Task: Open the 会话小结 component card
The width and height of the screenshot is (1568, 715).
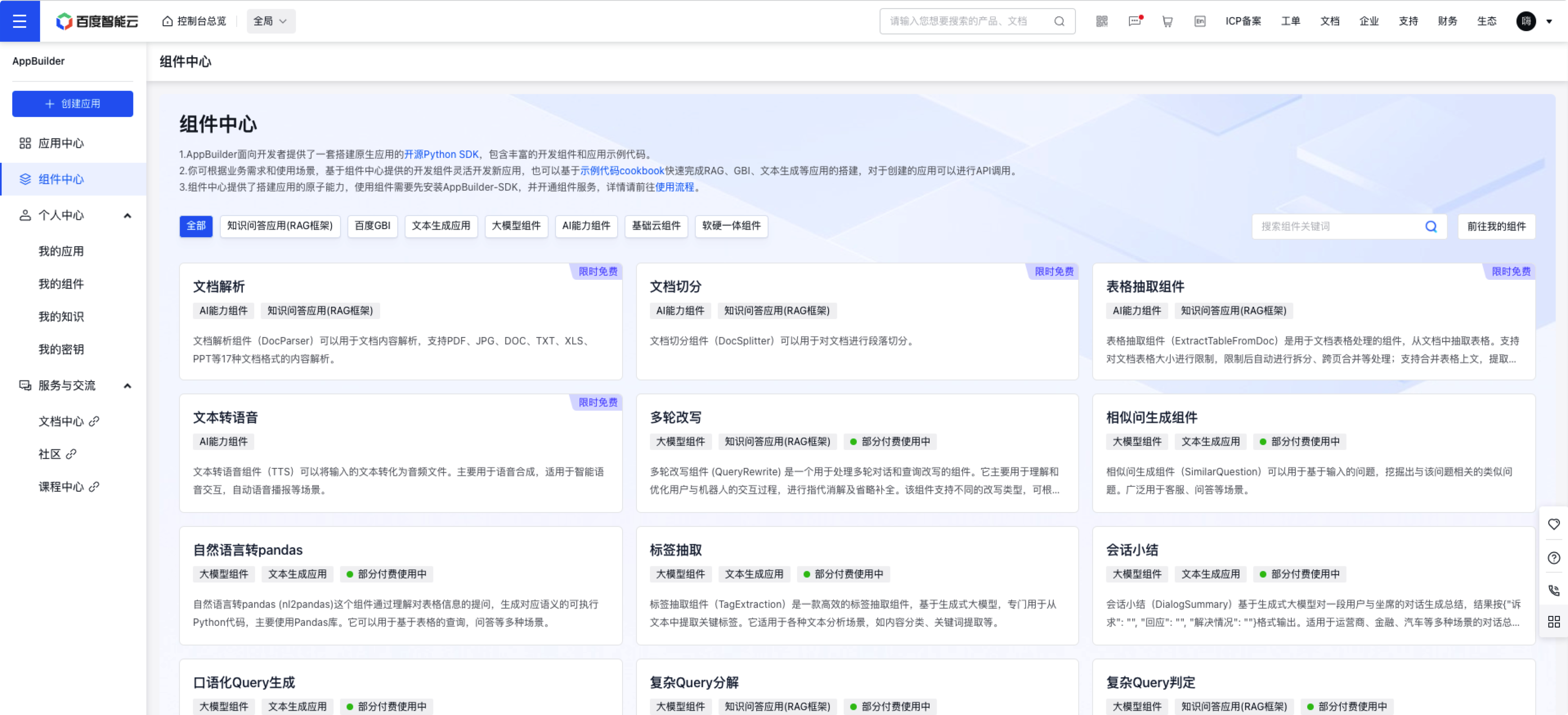Action: pos(1314,586)
